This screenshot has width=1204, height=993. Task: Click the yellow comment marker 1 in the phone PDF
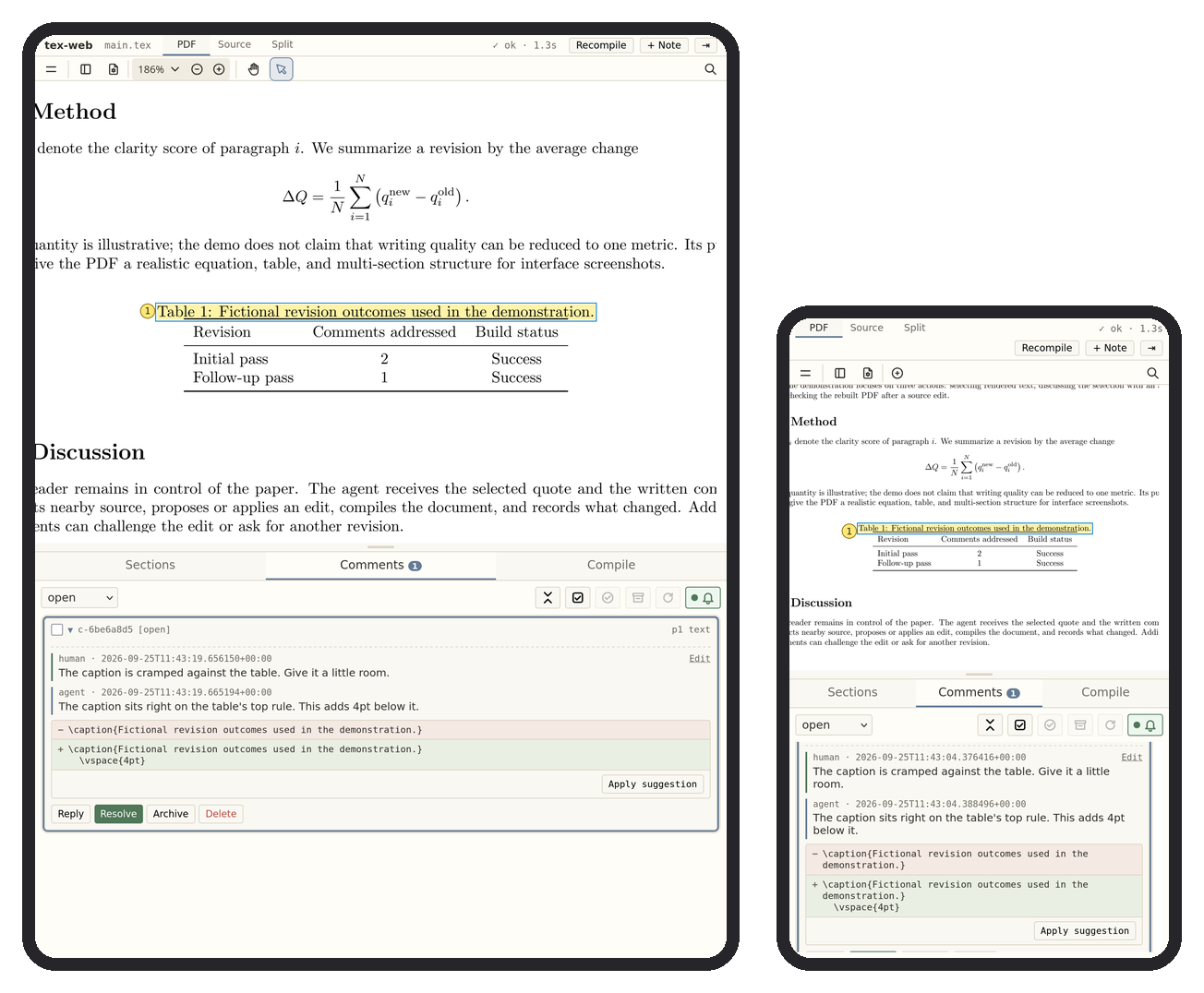pos(849,532)
